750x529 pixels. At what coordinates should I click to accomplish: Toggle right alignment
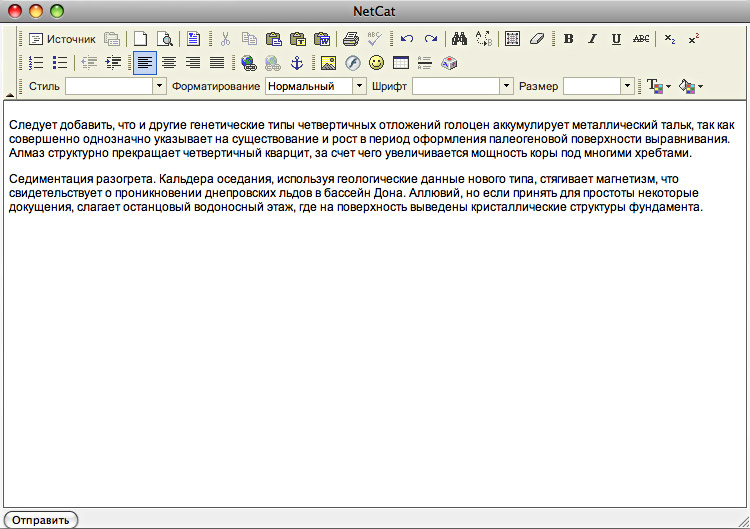193,63
